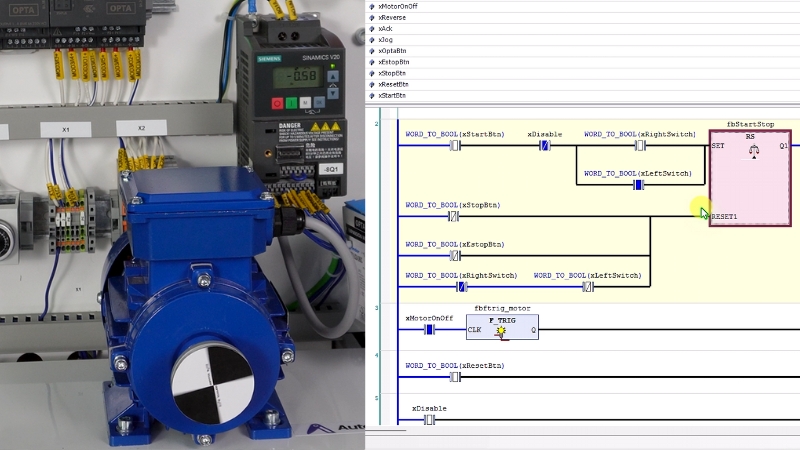Click the variable icon beside xAck
Image resolution: width=800 pixels, height=450 pixels.
click(x=372, y=29)
